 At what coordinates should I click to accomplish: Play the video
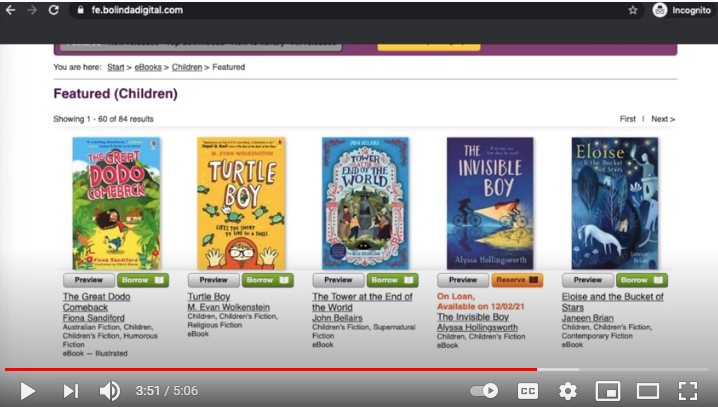(27, 391)
